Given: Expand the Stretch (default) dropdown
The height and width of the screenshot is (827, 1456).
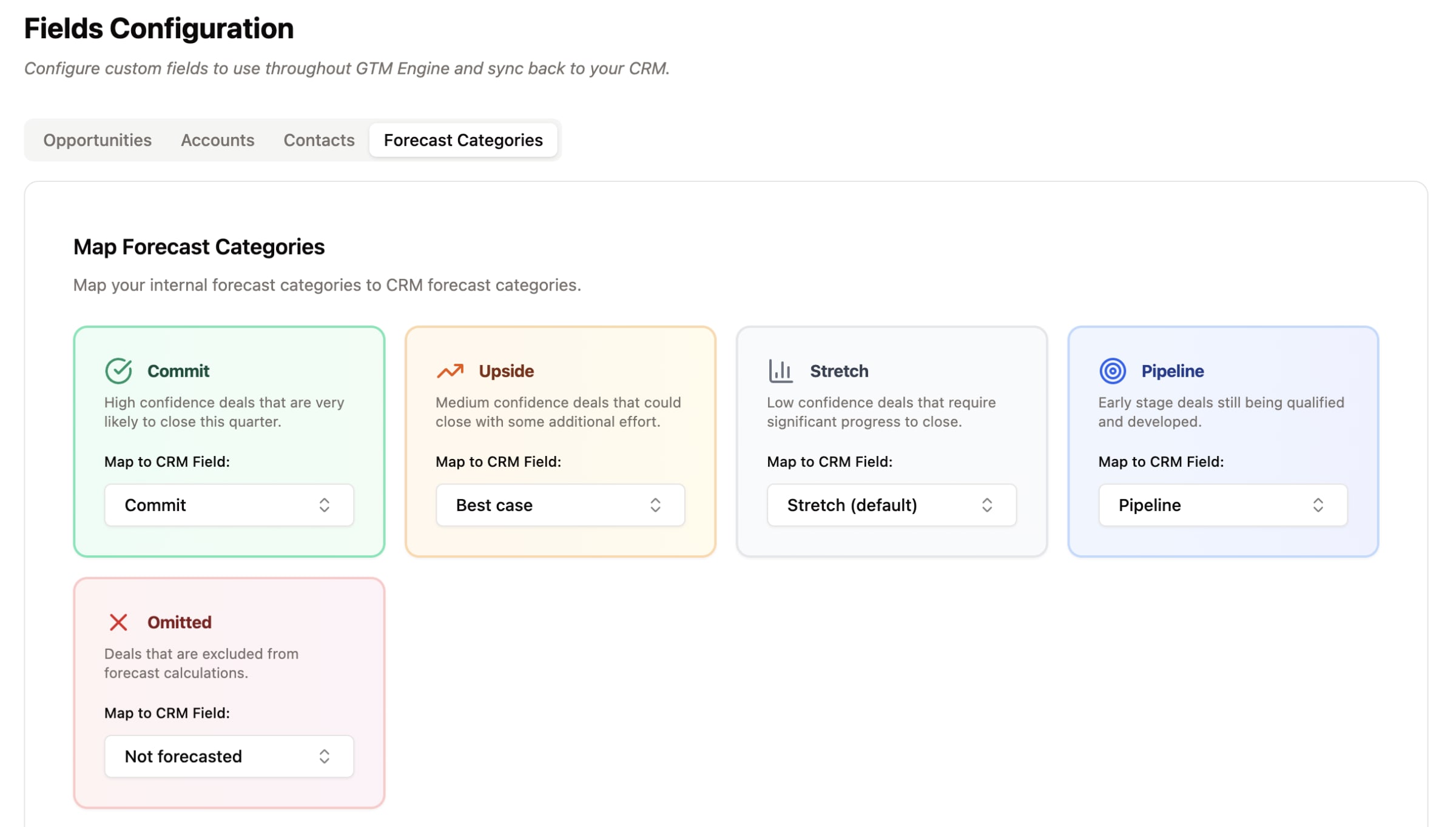Looking at the screenshot, I should pos(891,505).
